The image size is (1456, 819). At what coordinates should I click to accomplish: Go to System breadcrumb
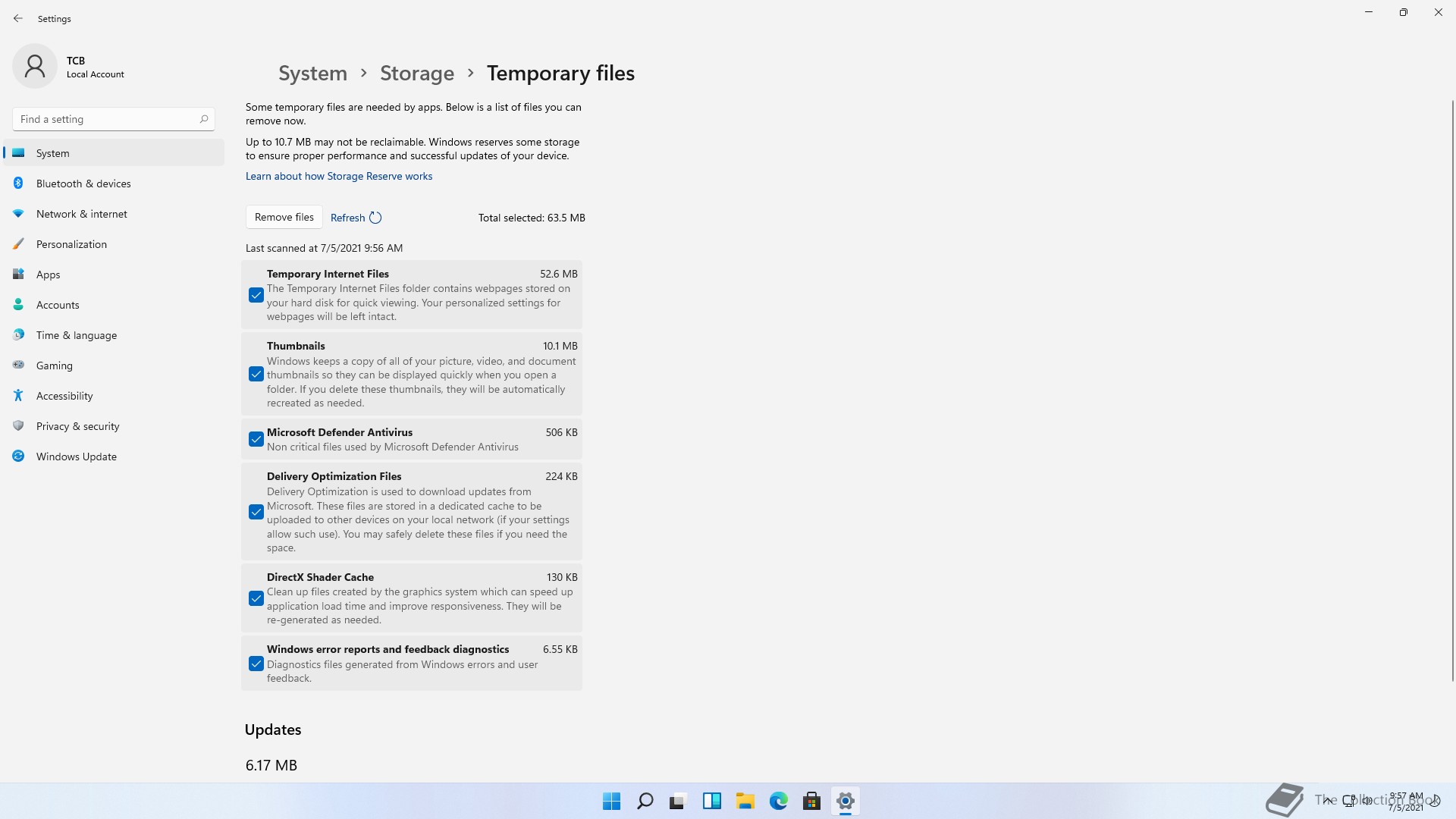312,73
